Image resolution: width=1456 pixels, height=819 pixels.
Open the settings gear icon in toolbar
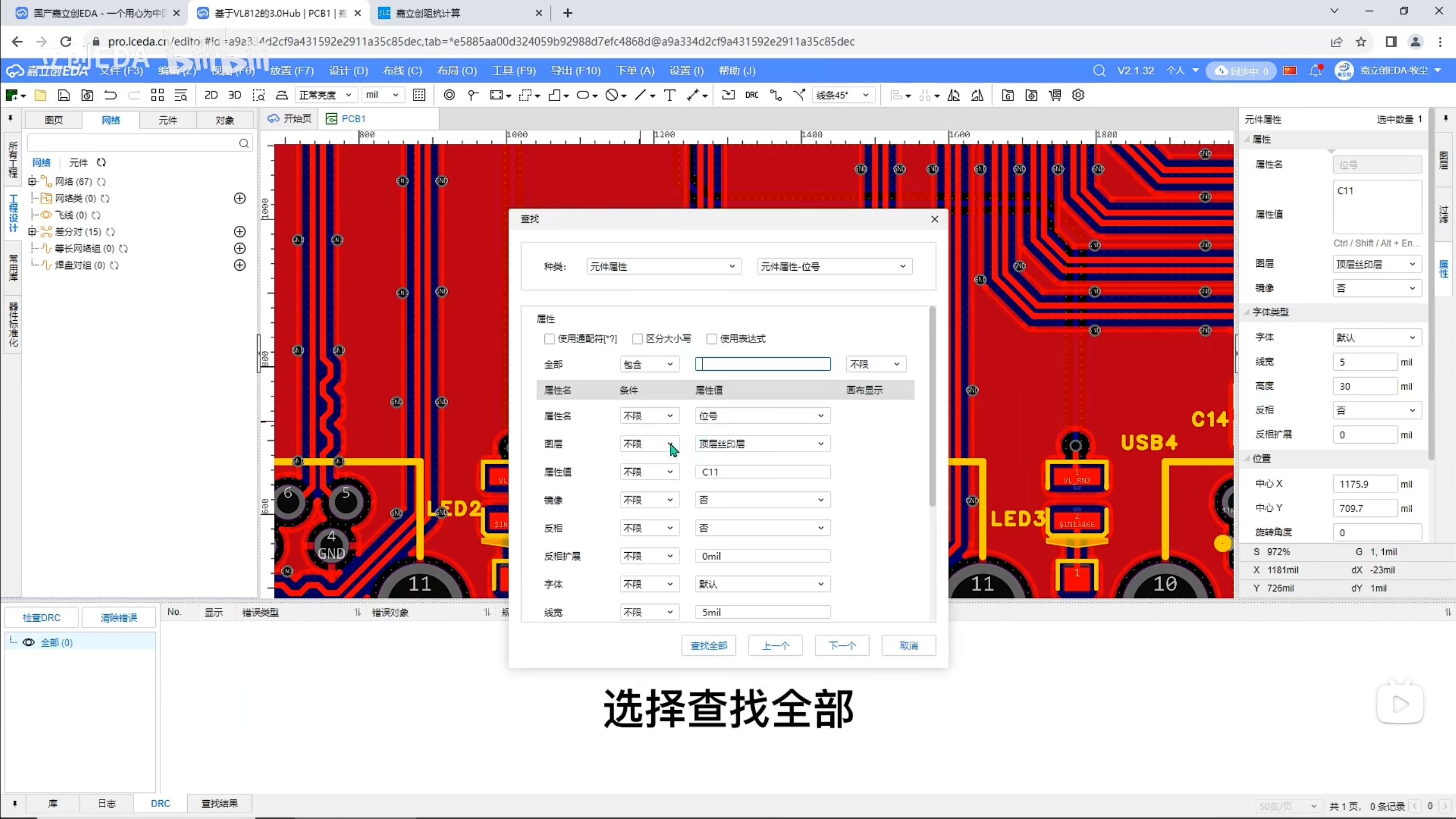click(1078, 95)
